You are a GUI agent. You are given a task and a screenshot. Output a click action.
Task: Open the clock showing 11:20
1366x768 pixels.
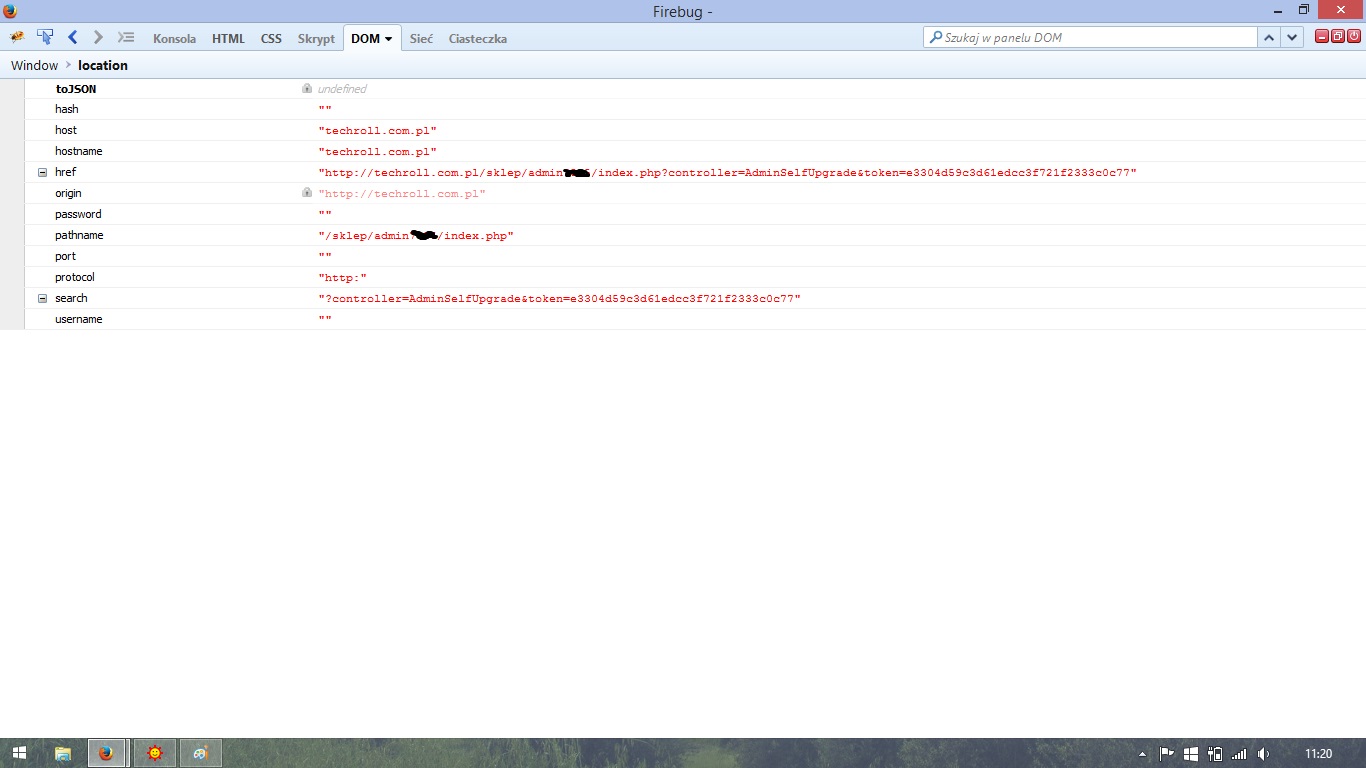click(1319, 754)
